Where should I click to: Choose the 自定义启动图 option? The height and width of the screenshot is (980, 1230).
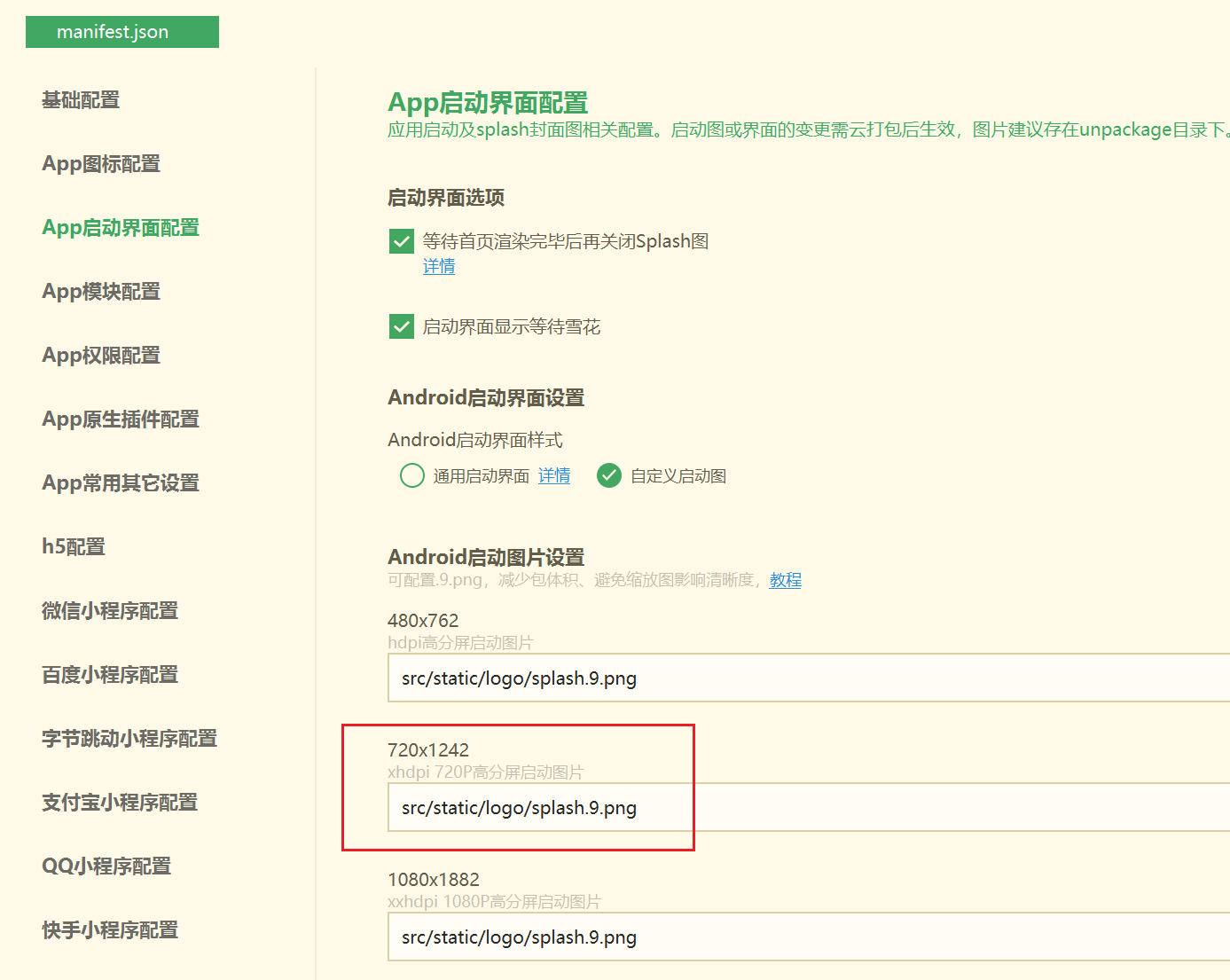click(609, 475)
